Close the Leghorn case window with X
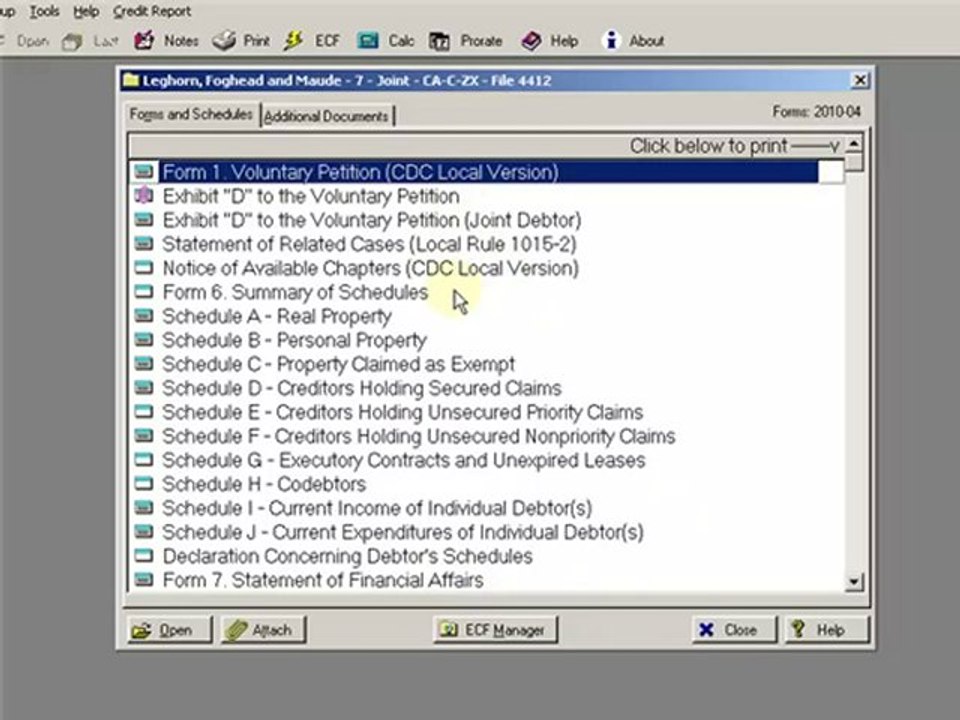Screen dimensions: 960x720 [860, 80]
